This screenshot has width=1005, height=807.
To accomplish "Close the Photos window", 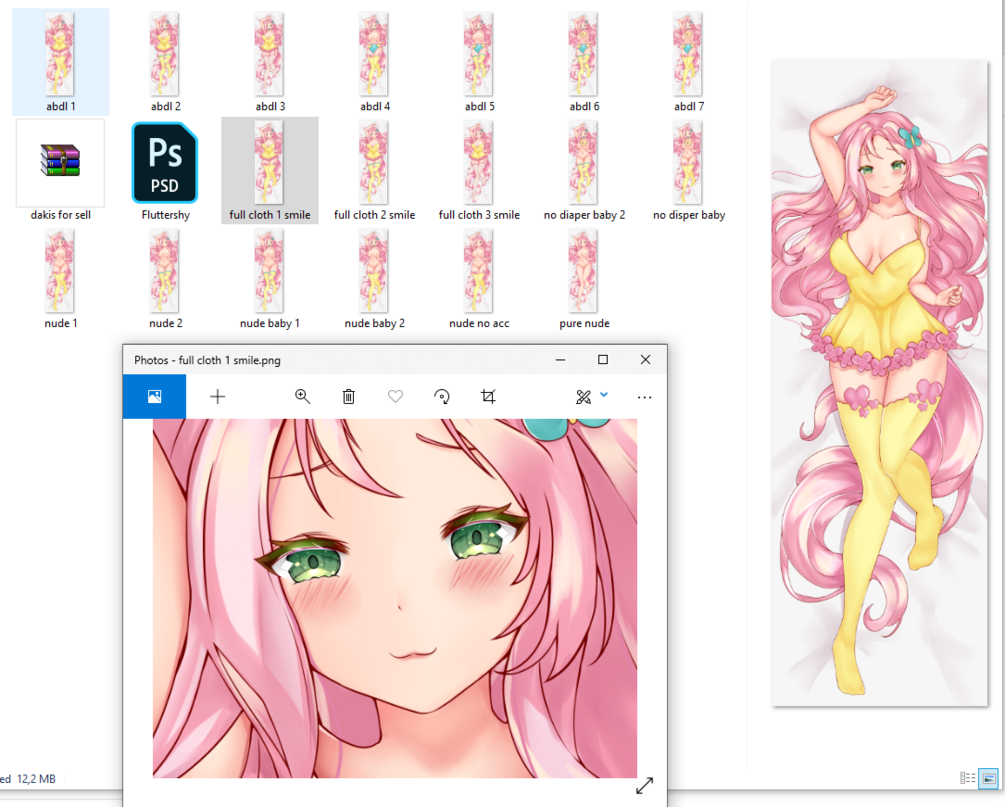I will [x=645, y=360].
